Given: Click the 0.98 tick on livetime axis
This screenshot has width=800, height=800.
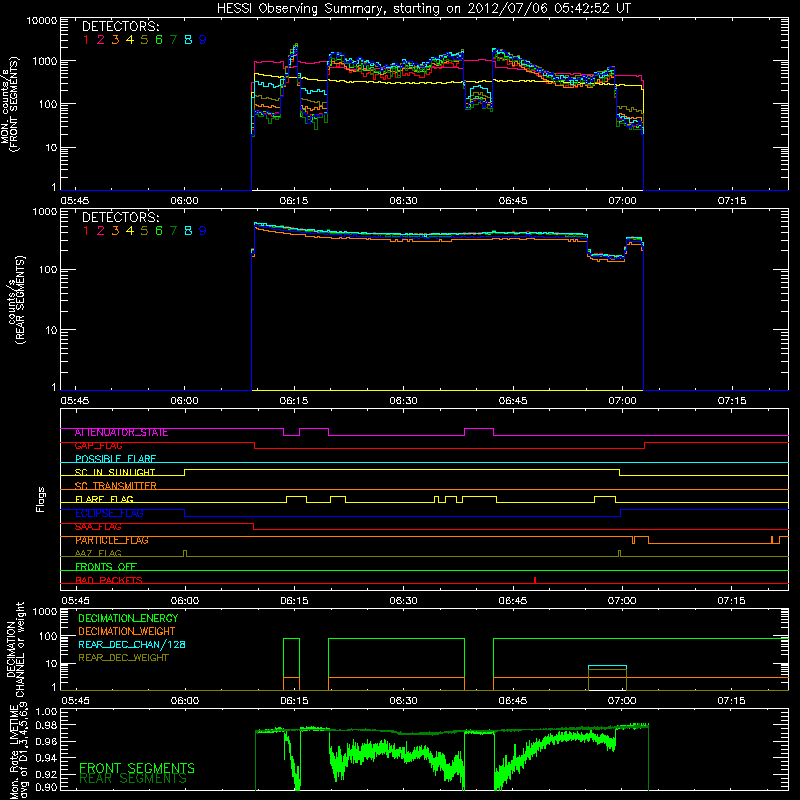Looking at the screenshot, I should (46, 725).
